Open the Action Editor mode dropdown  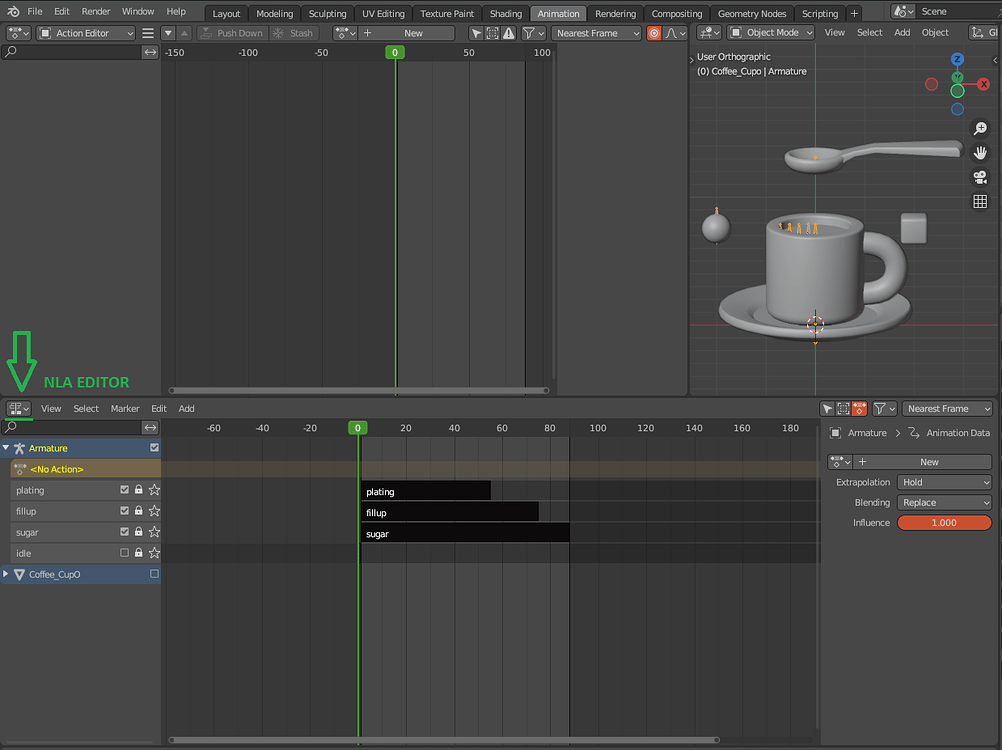click(x=85, y=33)
